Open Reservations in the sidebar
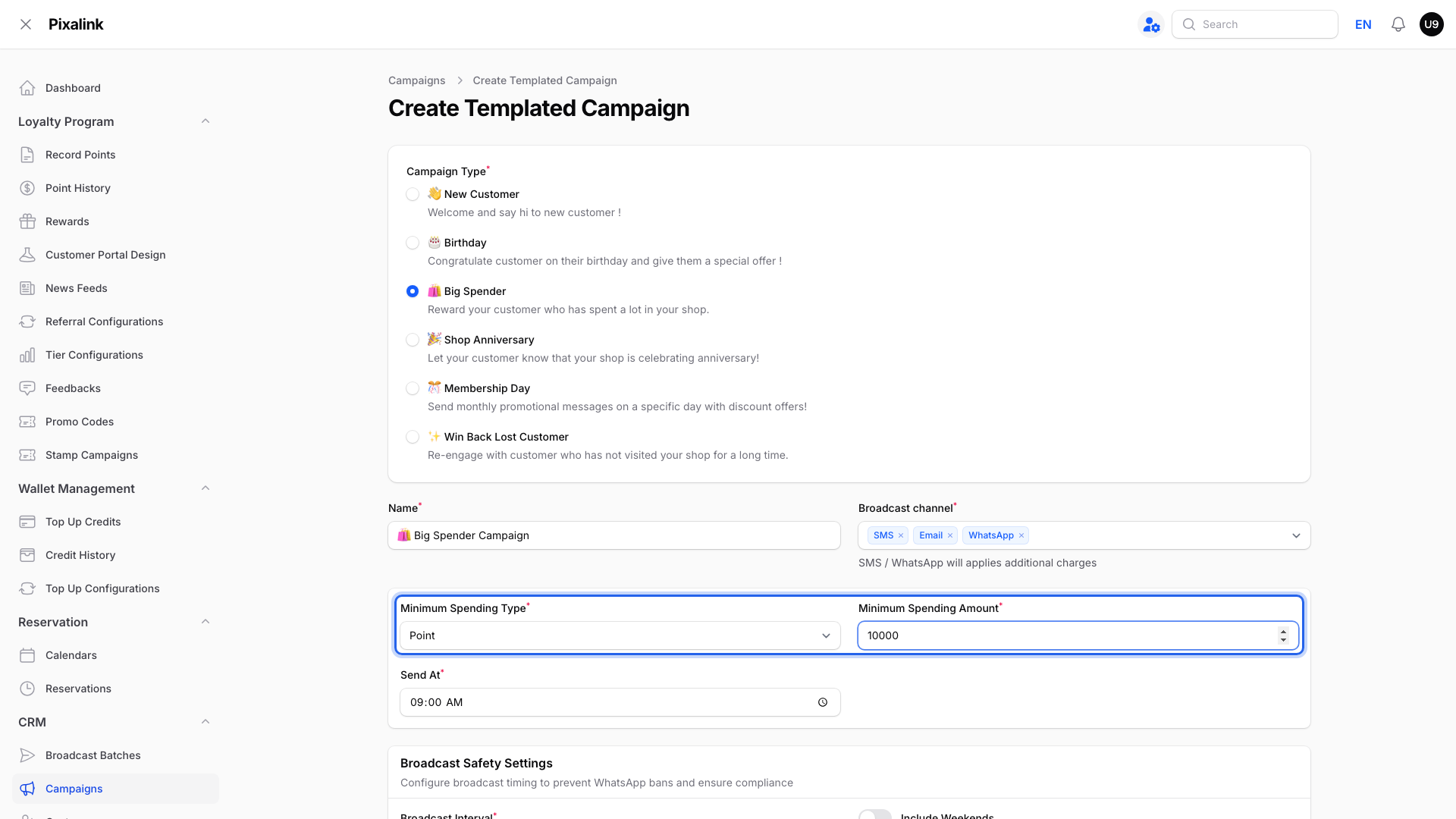Image resolution: width=1456 pixels, height=819 pixels. (115, 689)
